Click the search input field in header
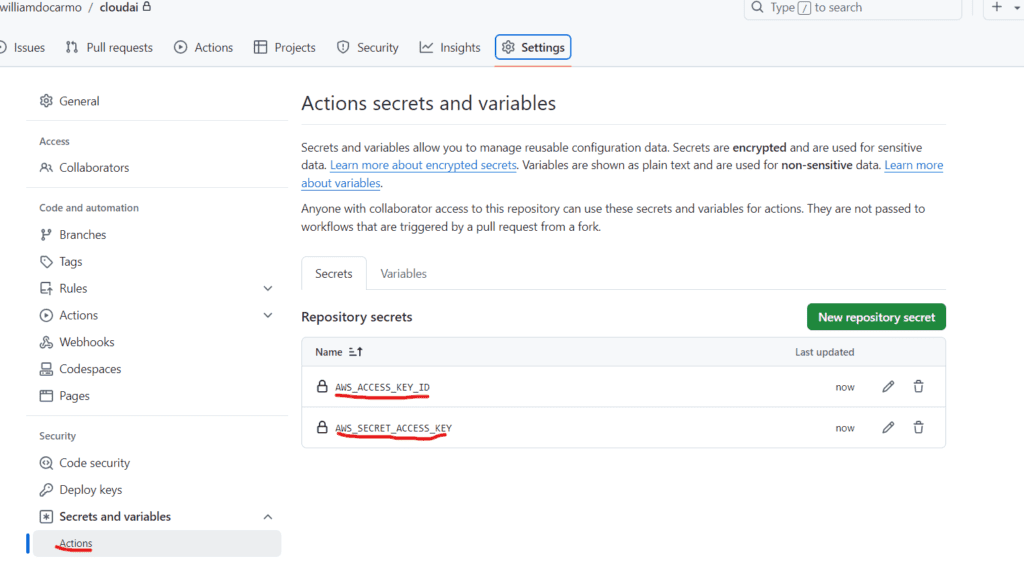 click(853, 8)
